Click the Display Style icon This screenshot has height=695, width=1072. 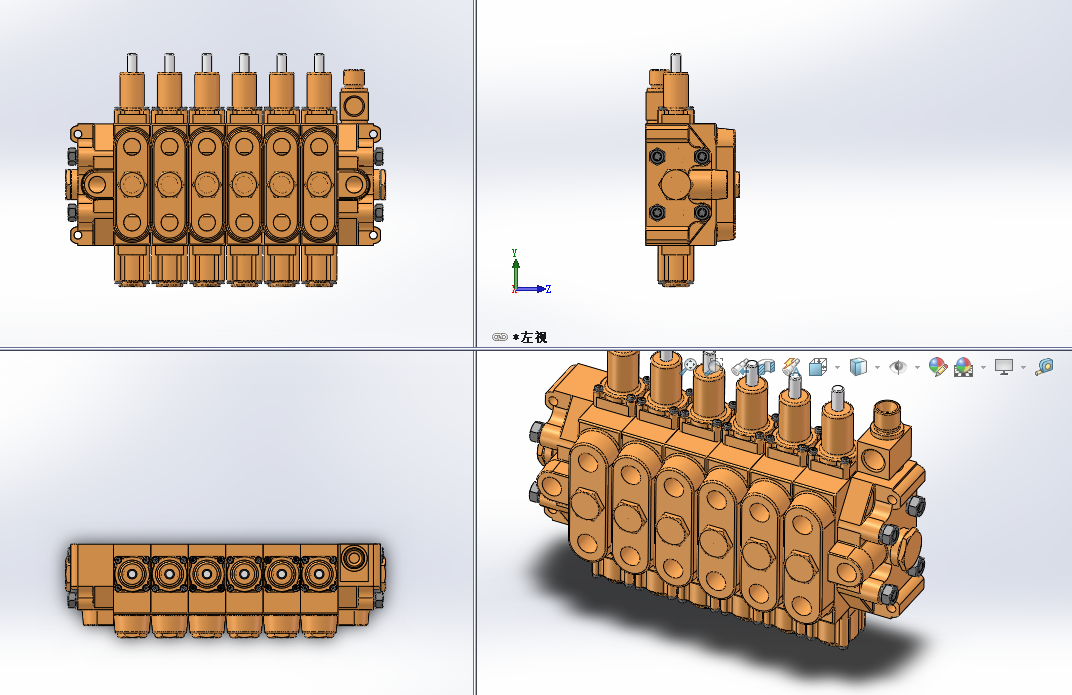[858, 367]
